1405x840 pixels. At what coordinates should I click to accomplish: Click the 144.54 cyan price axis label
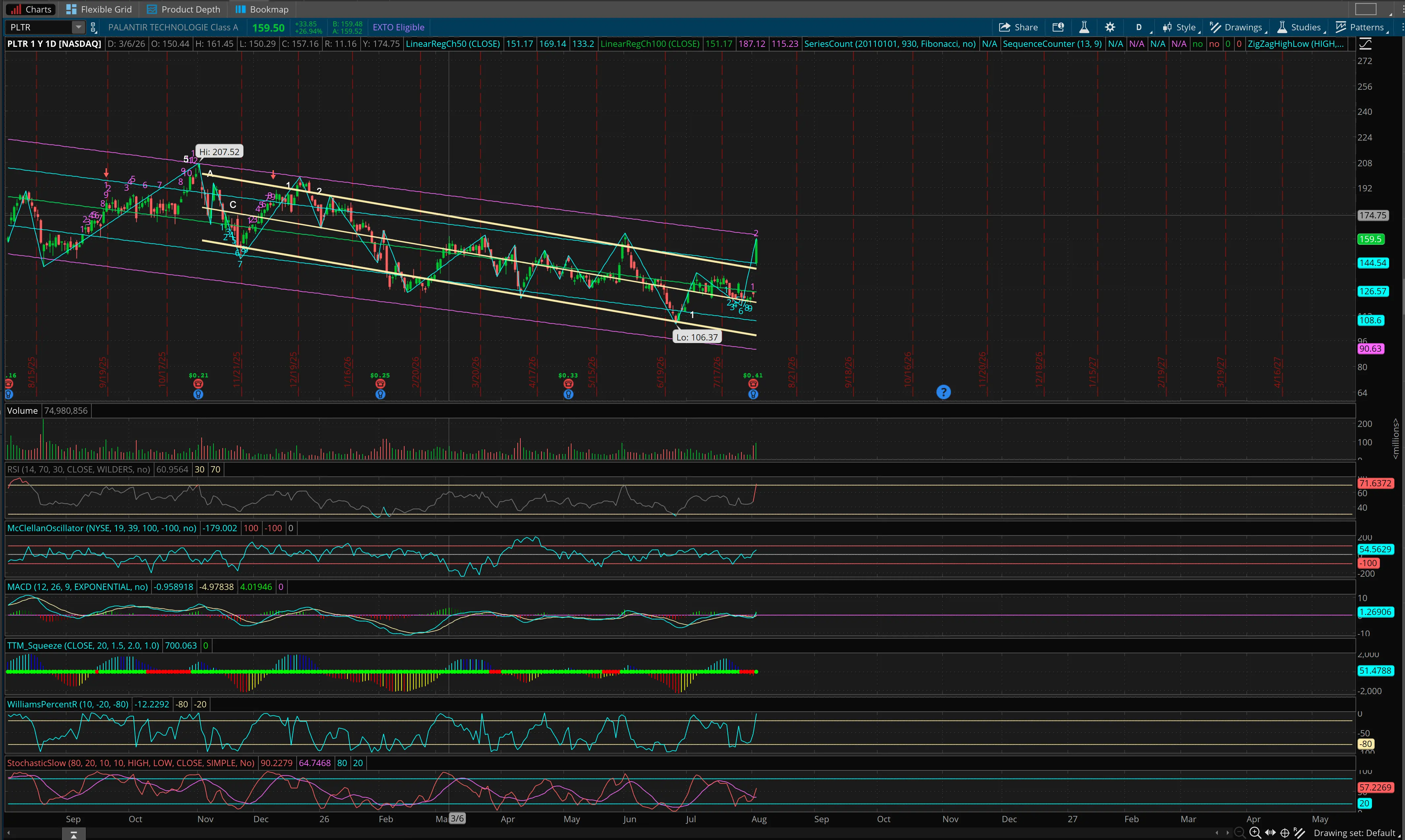point(1373,263)
